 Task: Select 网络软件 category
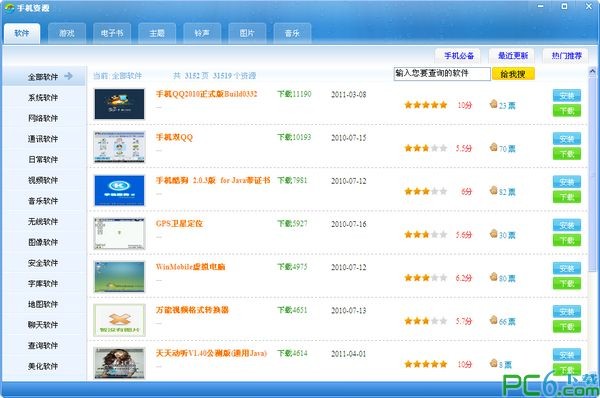[x=43, y=118]
